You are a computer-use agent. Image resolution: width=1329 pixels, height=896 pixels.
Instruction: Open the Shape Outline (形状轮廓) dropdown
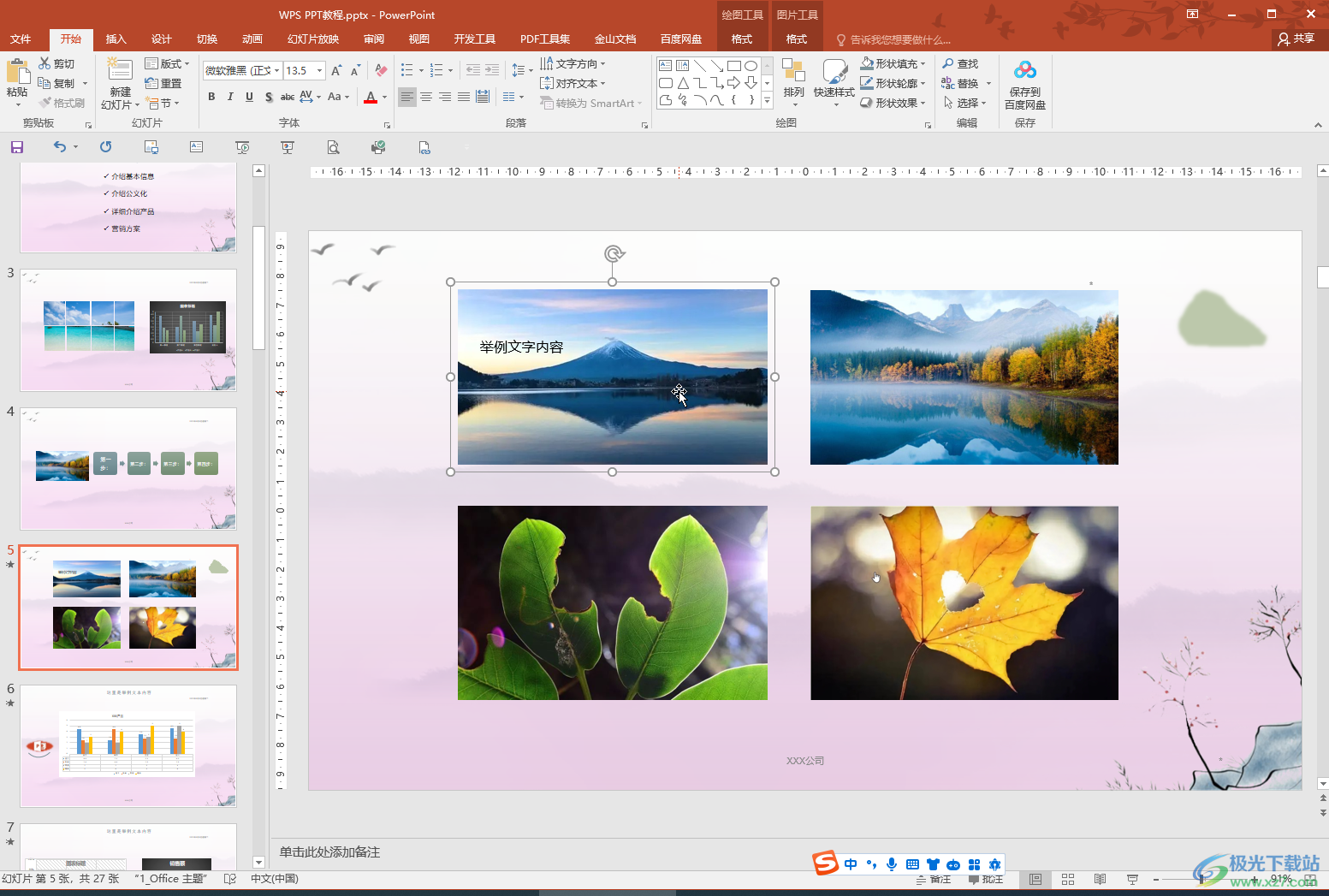click(893, 83)
